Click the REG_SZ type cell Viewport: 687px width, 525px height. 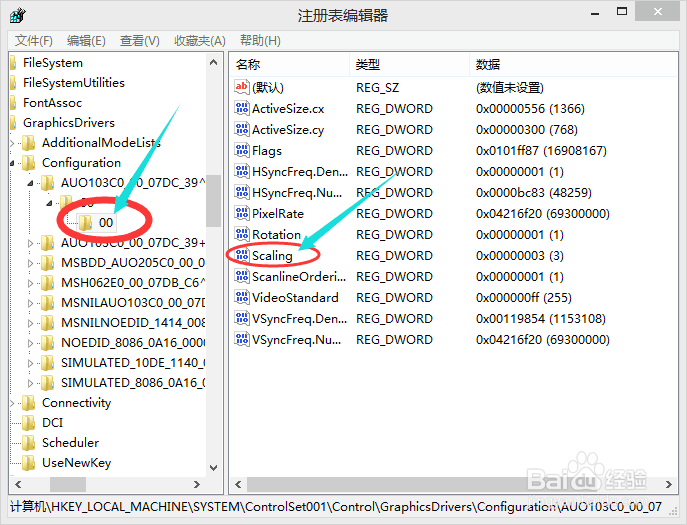[x=377, y=88]
